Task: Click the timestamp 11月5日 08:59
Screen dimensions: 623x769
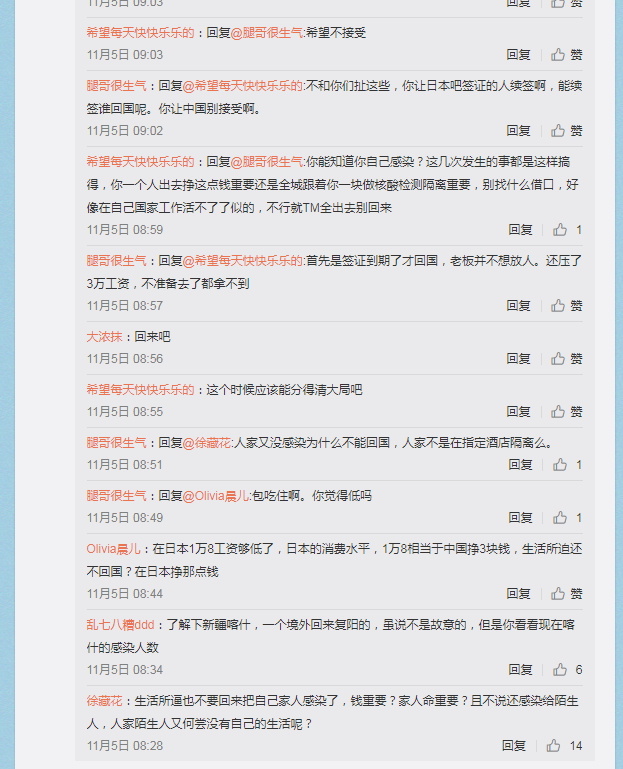Action: [x=125, y=230]
